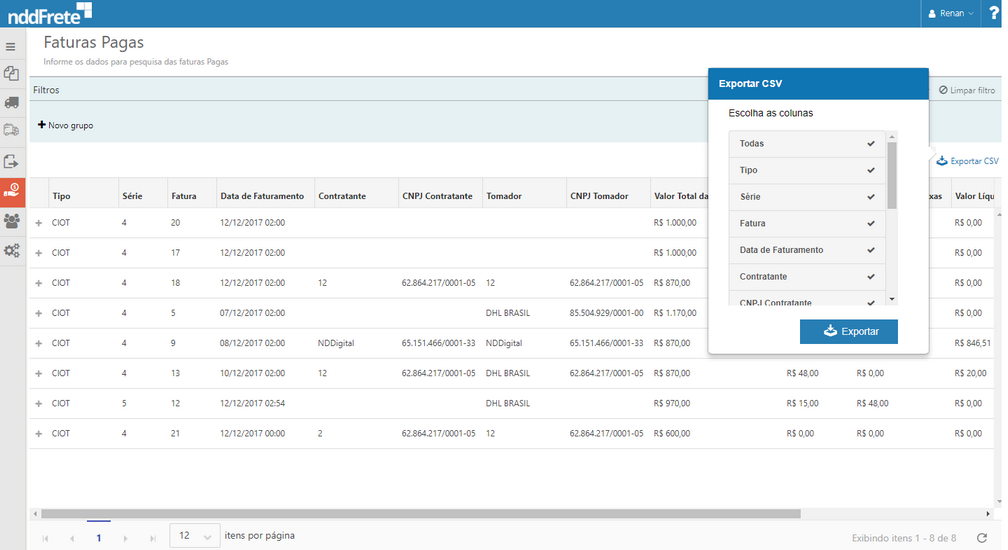Open the documents icon in sidebar
Viewport: 1008px width, 550px height.
click(11, 74)
